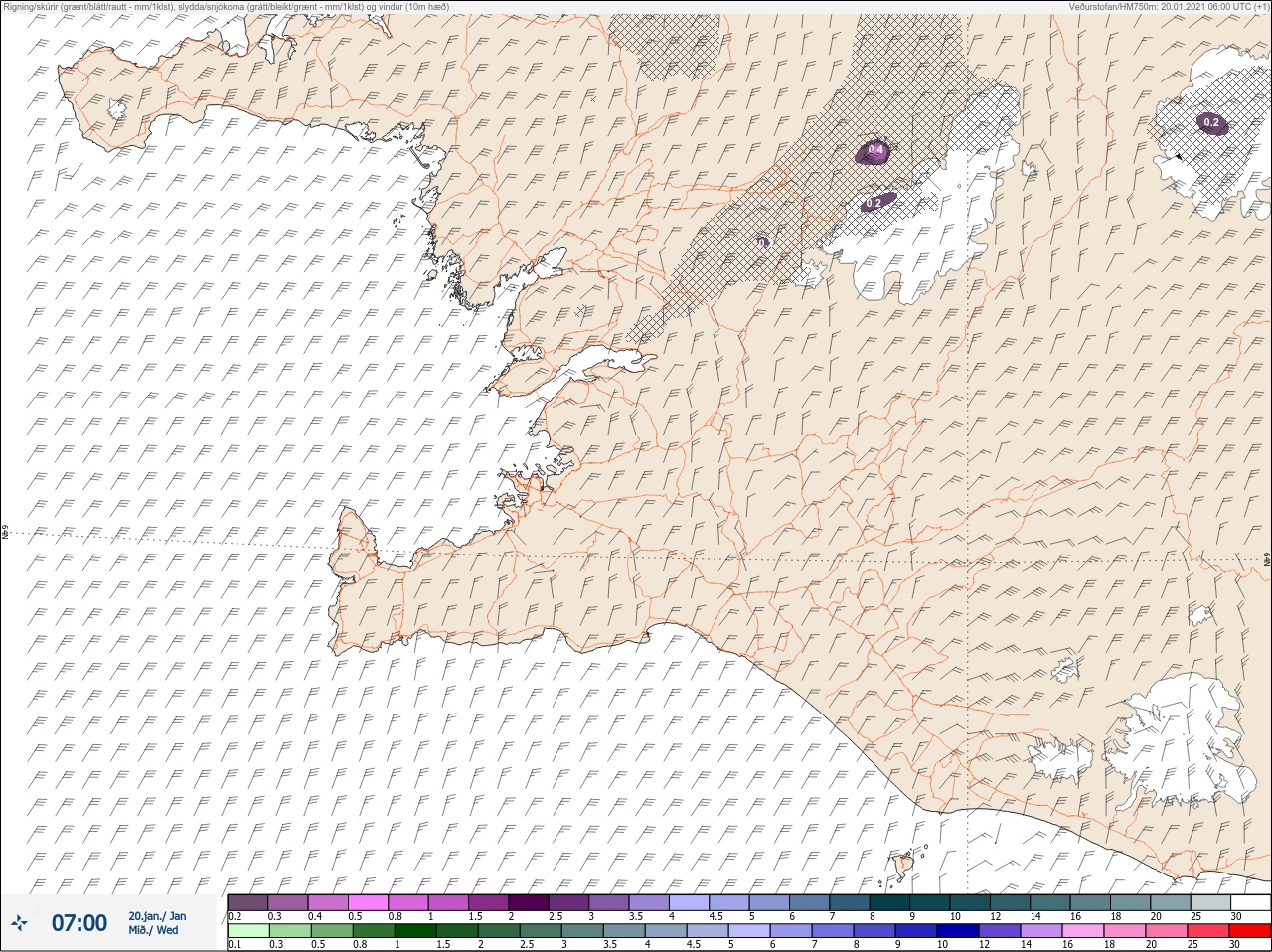This screenshot has width=1272, height=952.
Task: Click the small purple precipitation spot in the hatched area
Action: click(x=762, y=241)
